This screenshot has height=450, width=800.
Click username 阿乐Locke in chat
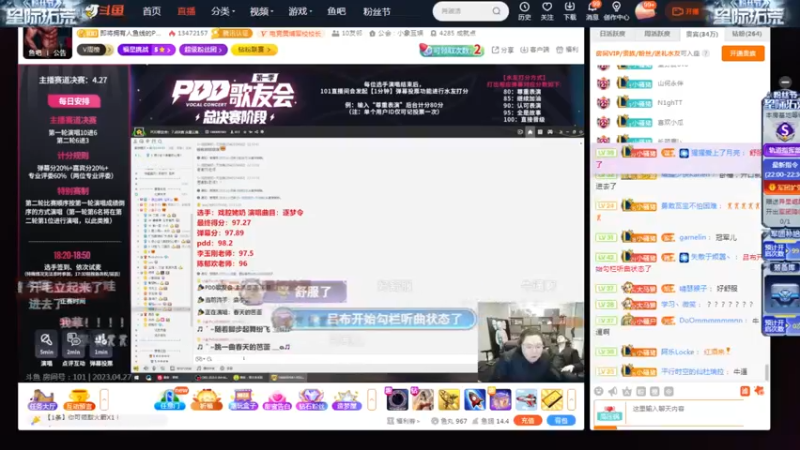click(x=678, y=352)
